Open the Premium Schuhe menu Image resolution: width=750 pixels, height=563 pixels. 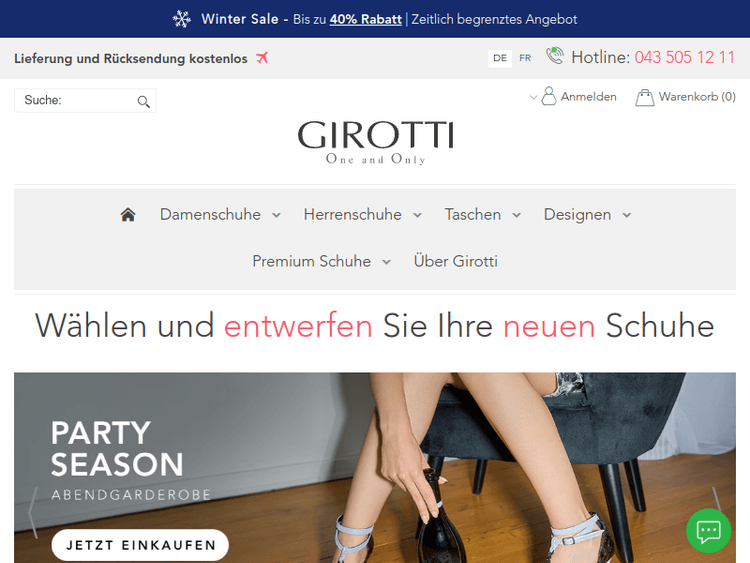(x=311, y=261)
